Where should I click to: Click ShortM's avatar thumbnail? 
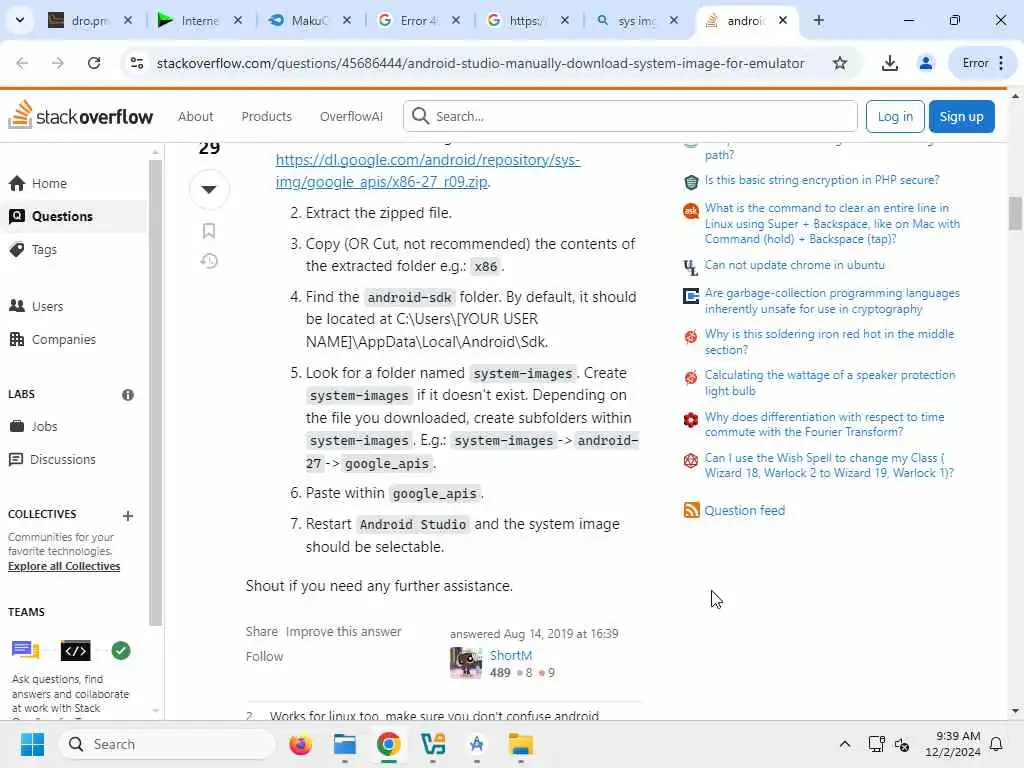coord(466,663)
